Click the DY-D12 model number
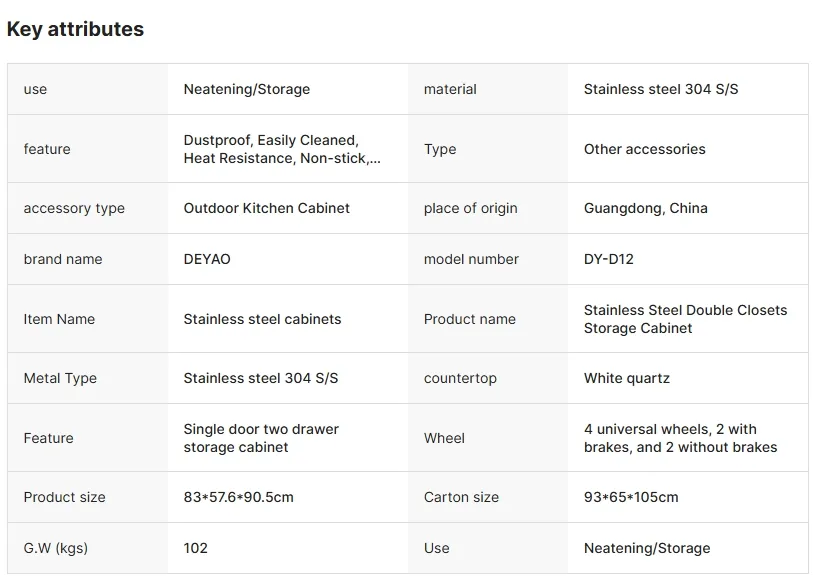 point(609,259)
